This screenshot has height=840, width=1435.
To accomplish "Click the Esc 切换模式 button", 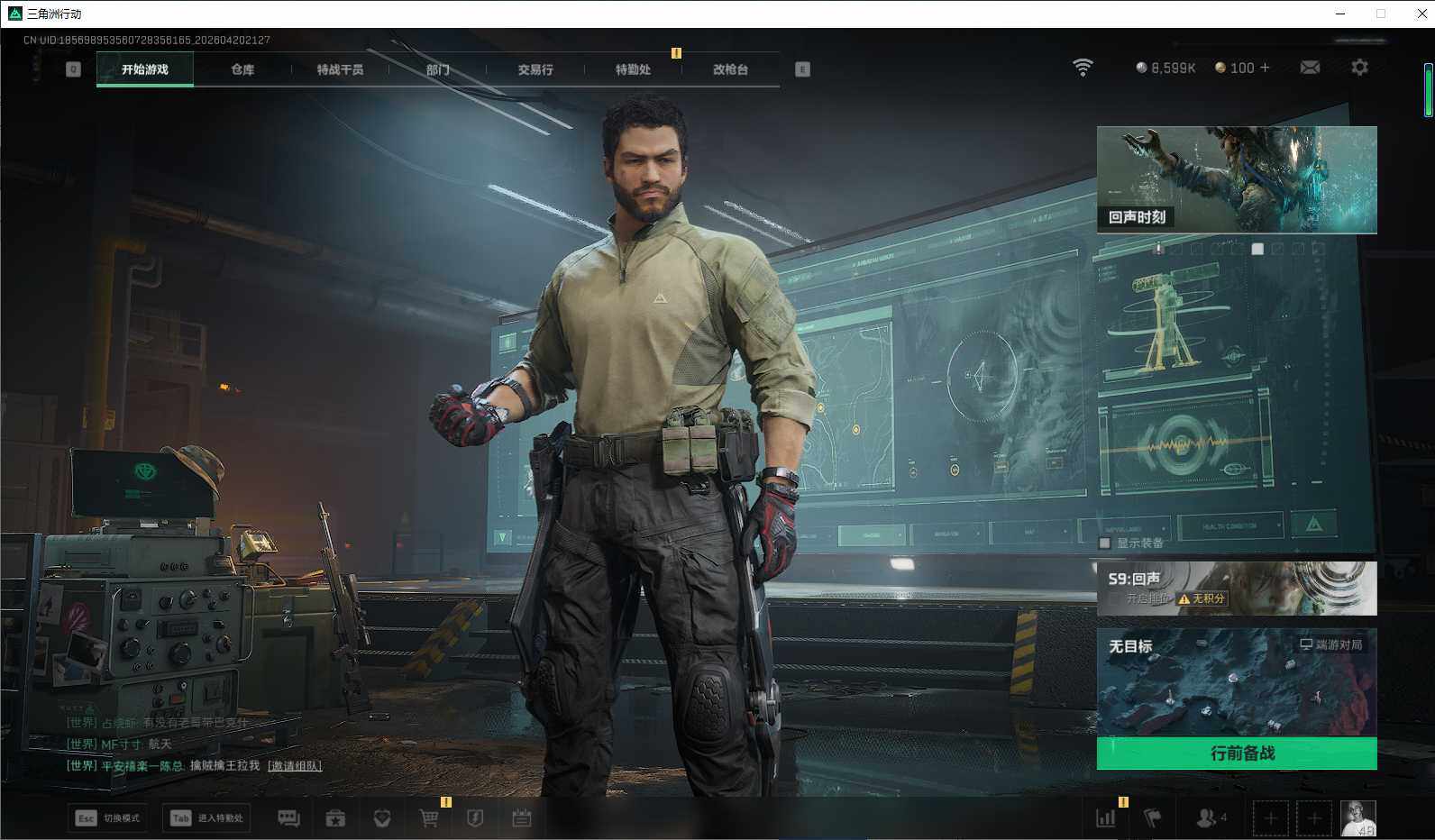I will point(108,818).
